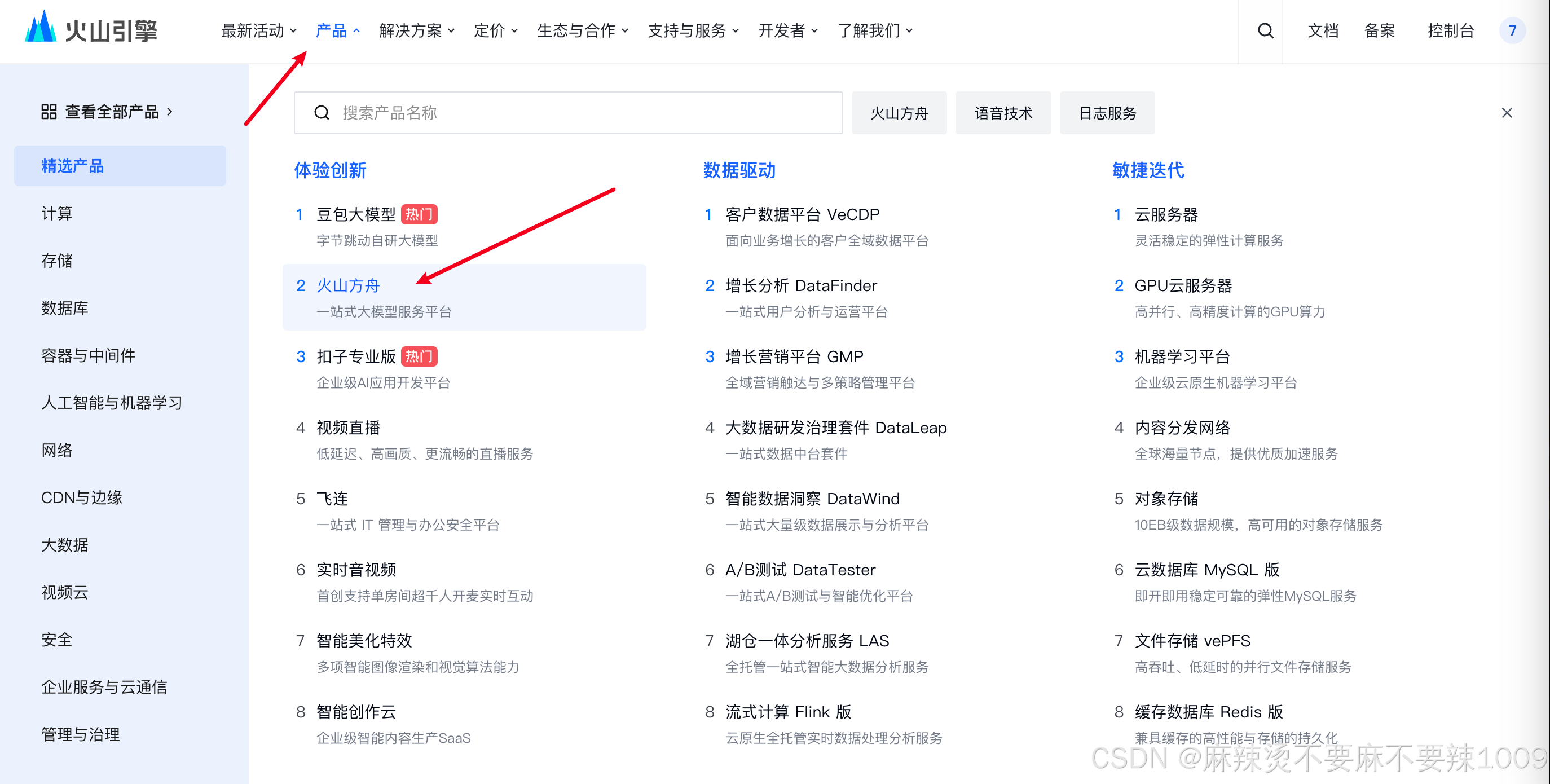1550x784 pixels.
Task: Collapse the 产品 dropdown menu
Action: [337, 30]
